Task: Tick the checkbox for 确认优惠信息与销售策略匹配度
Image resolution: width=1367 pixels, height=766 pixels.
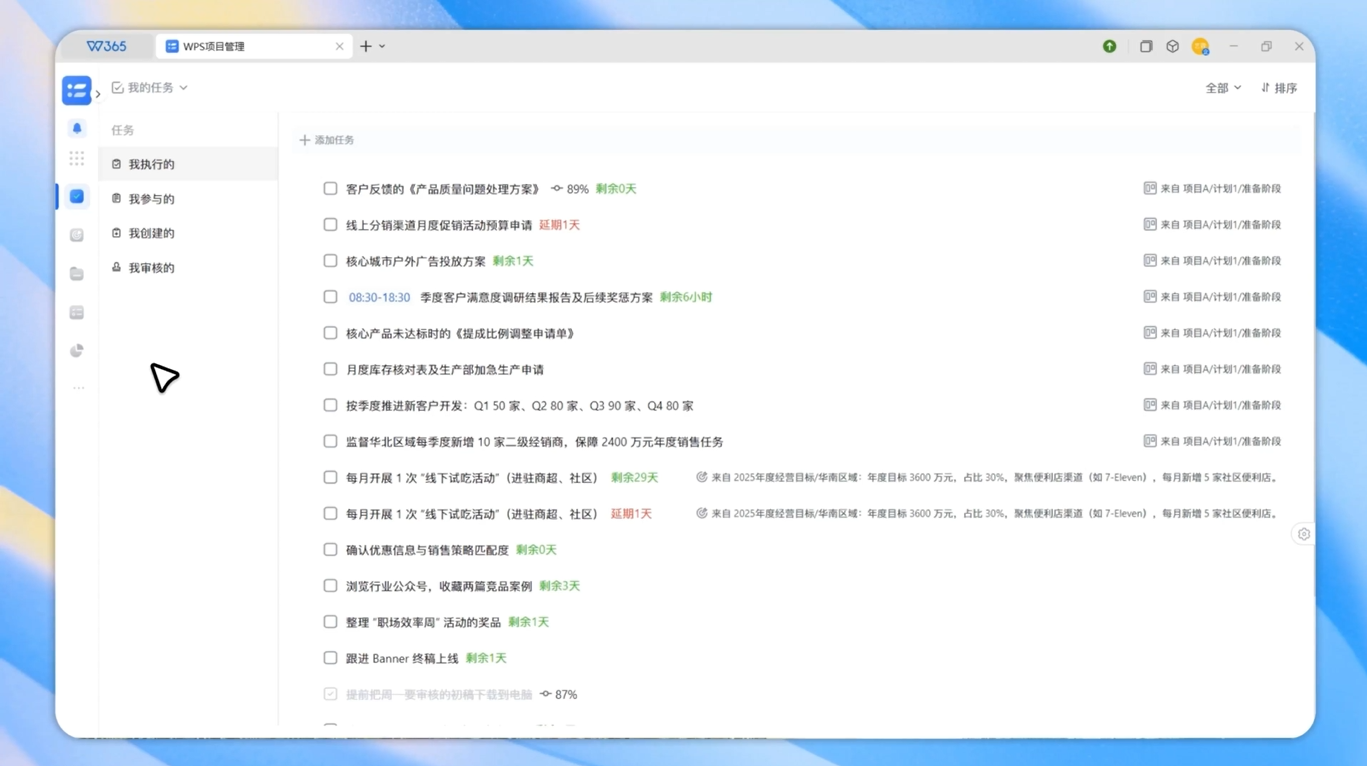Action: coord(330,550)
